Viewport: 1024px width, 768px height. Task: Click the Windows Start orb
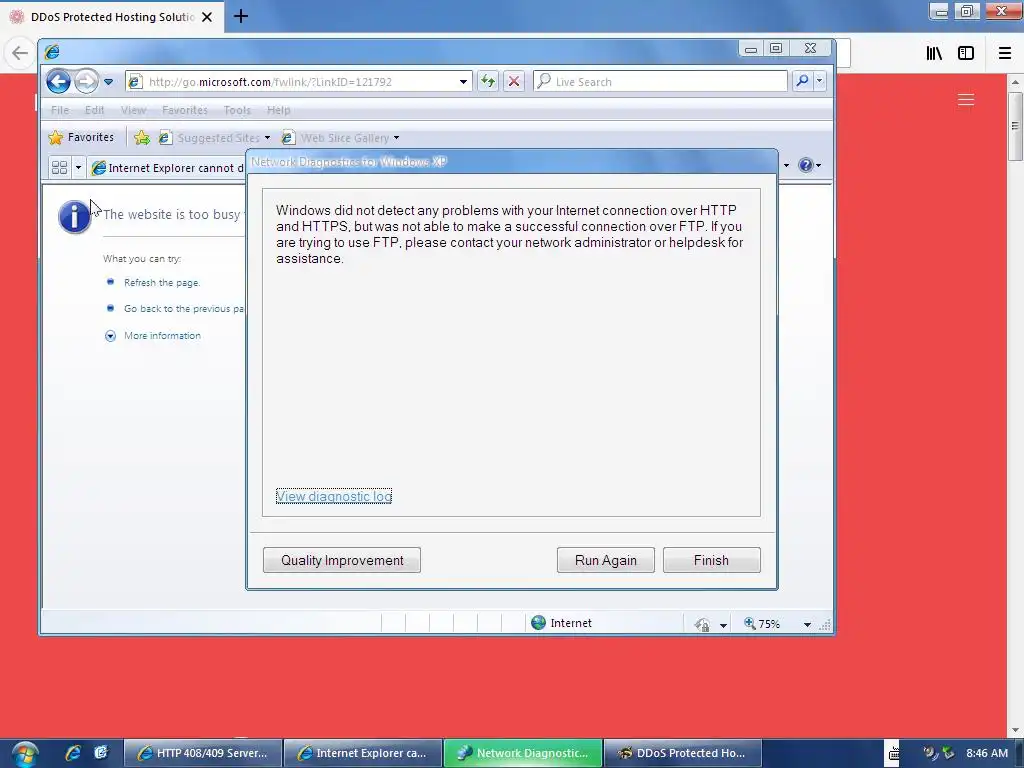point(24,754)
